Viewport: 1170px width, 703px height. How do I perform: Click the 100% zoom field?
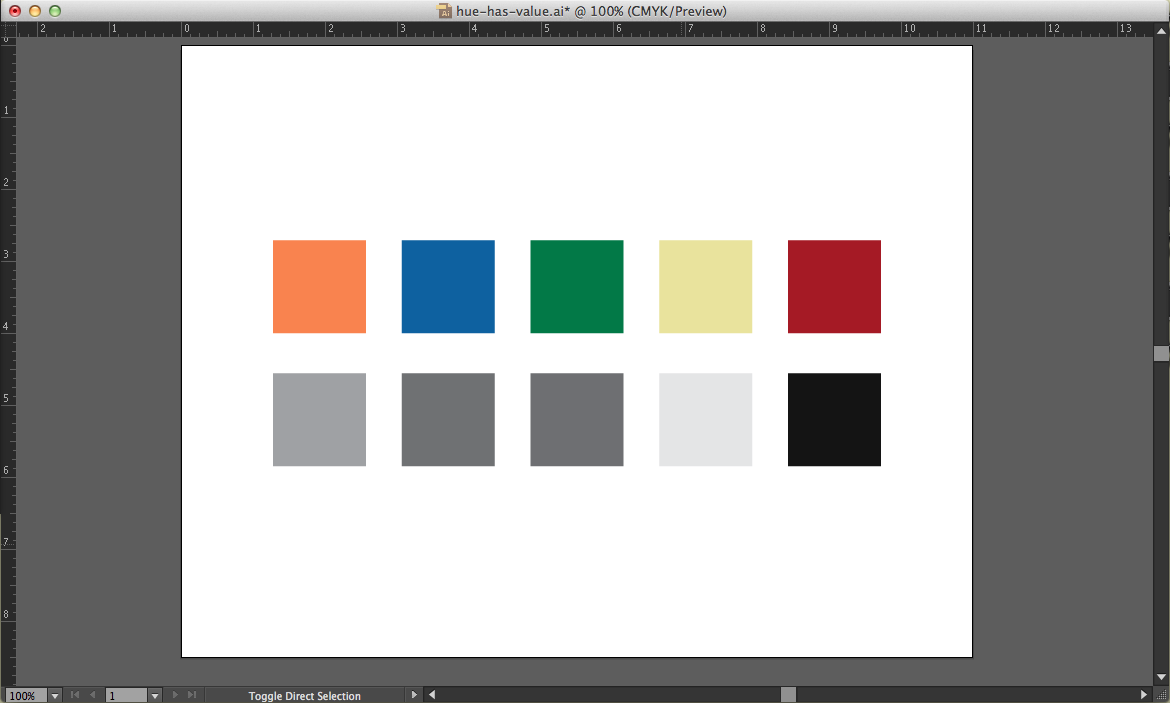tap(24, 696)
